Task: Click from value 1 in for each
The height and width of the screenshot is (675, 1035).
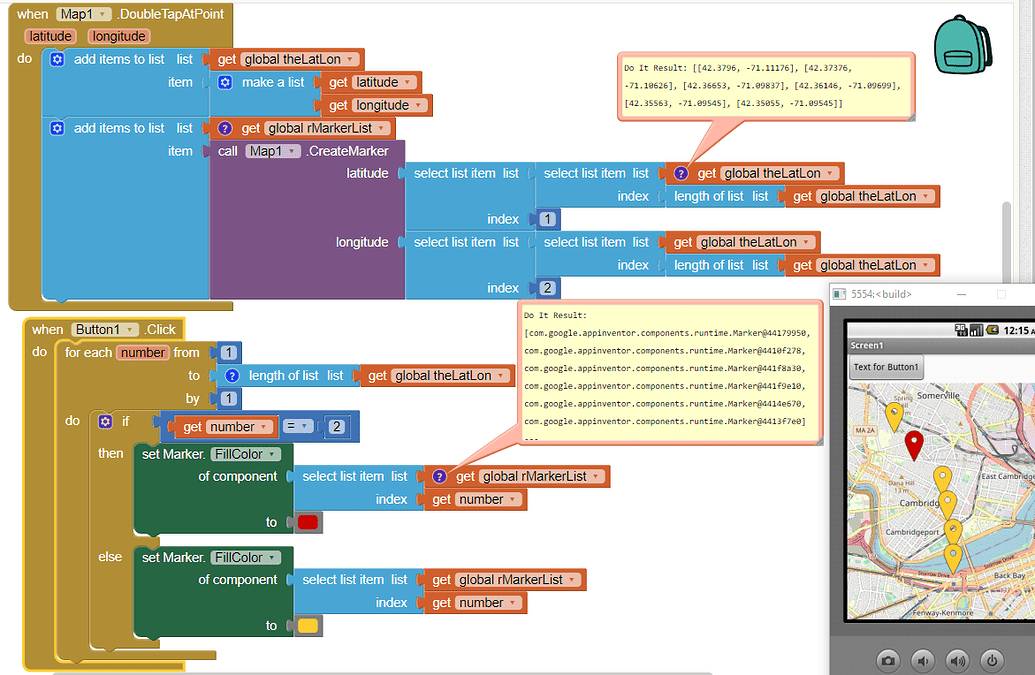Action: coord(228,352)
